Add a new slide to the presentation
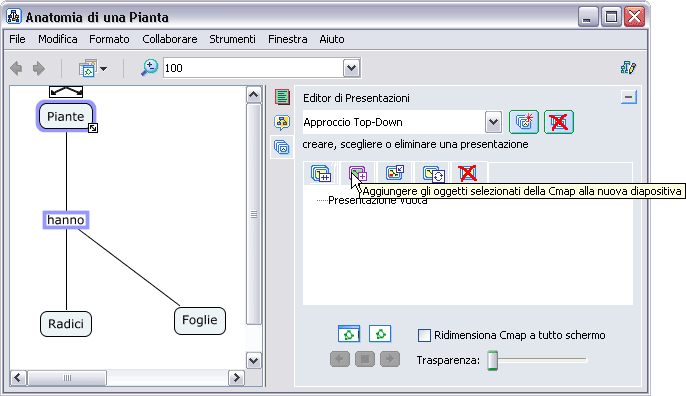686x396 pixels. 321,173
